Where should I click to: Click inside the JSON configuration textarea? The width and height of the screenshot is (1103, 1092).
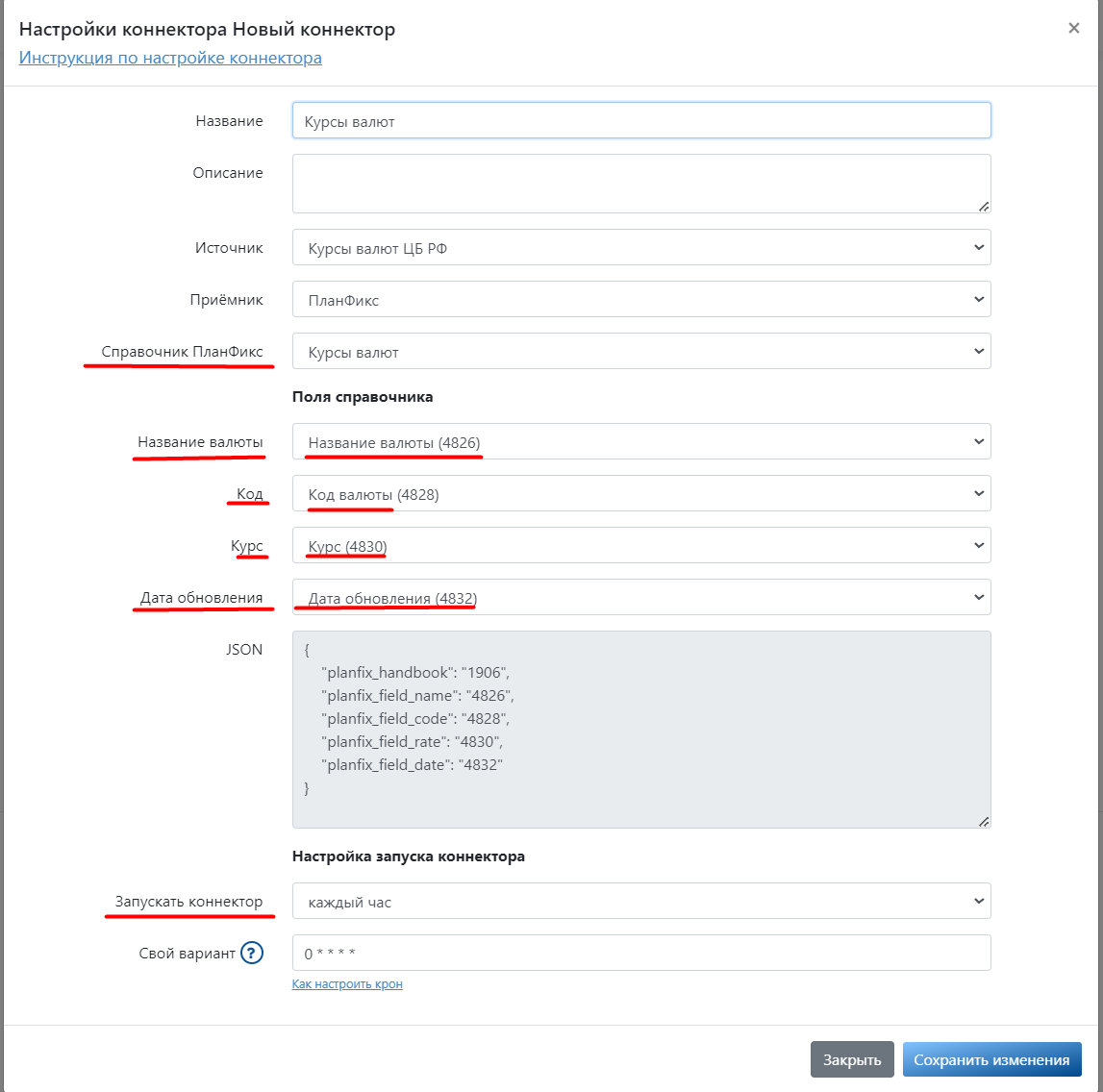point(641,730)
